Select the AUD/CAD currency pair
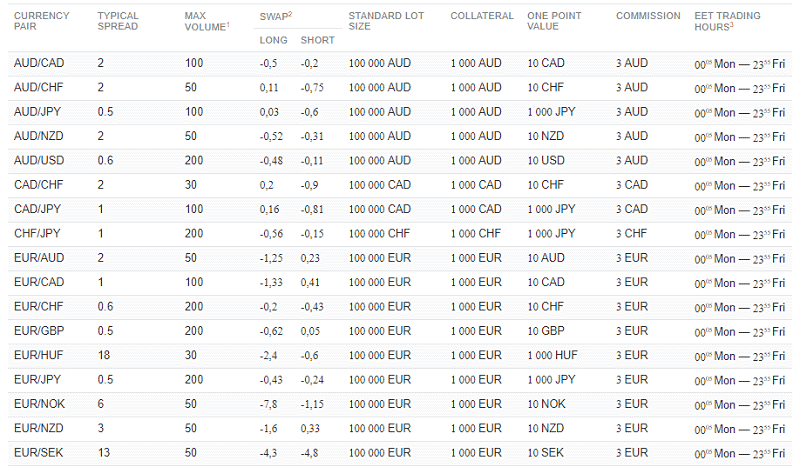 pyautogui.click(x=40, y=64)
